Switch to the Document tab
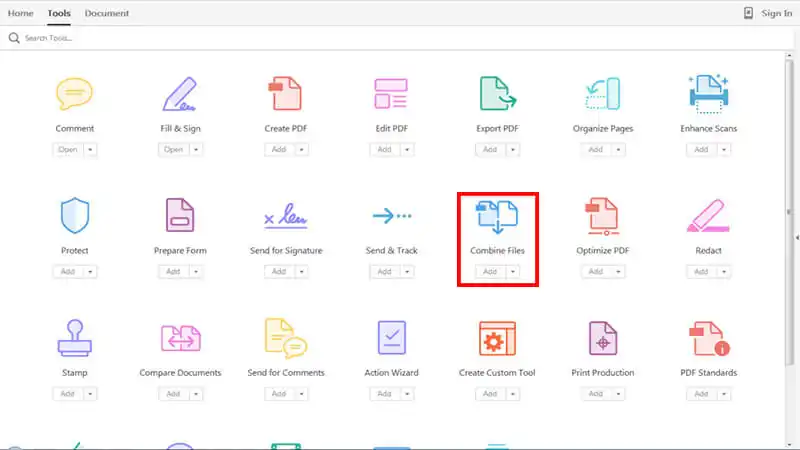 [106, 13]
